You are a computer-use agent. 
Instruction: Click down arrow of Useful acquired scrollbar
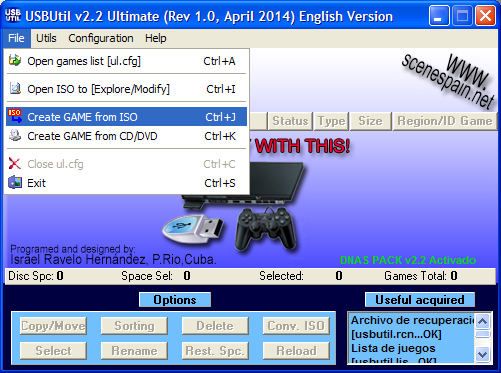tap(482, 354)
